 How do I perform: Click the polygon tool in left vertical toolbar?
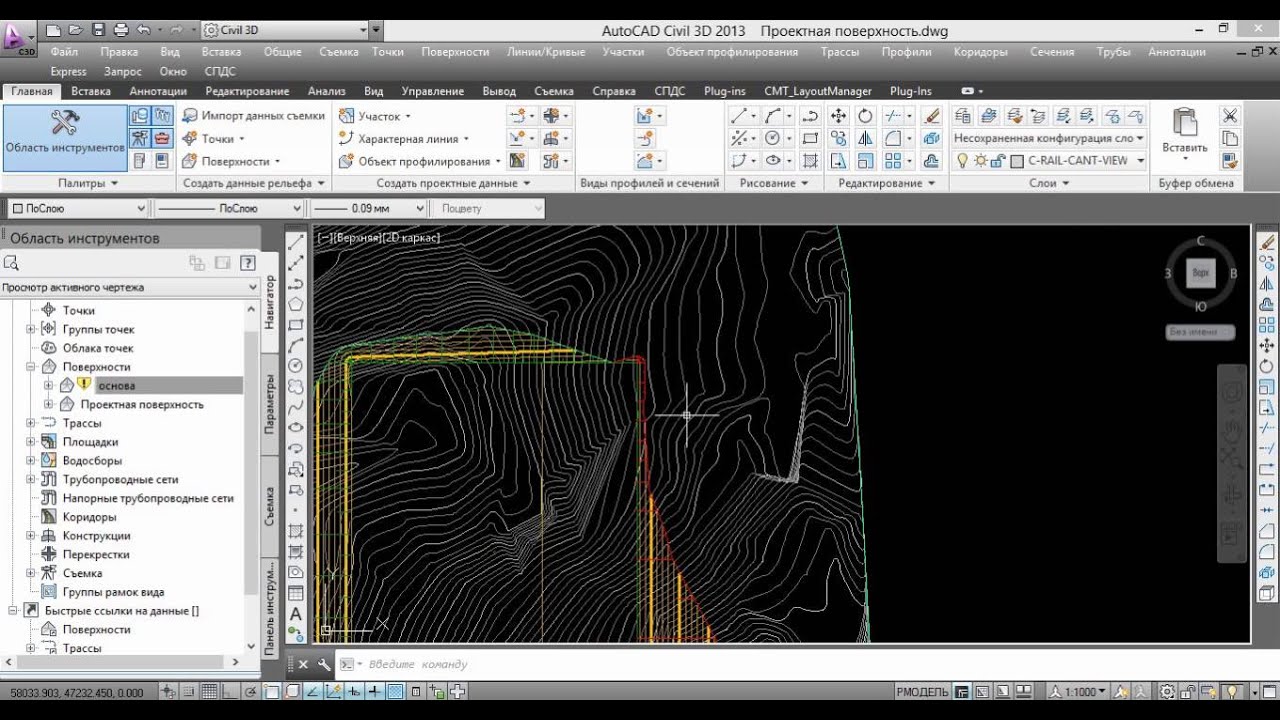coord(296,304)
